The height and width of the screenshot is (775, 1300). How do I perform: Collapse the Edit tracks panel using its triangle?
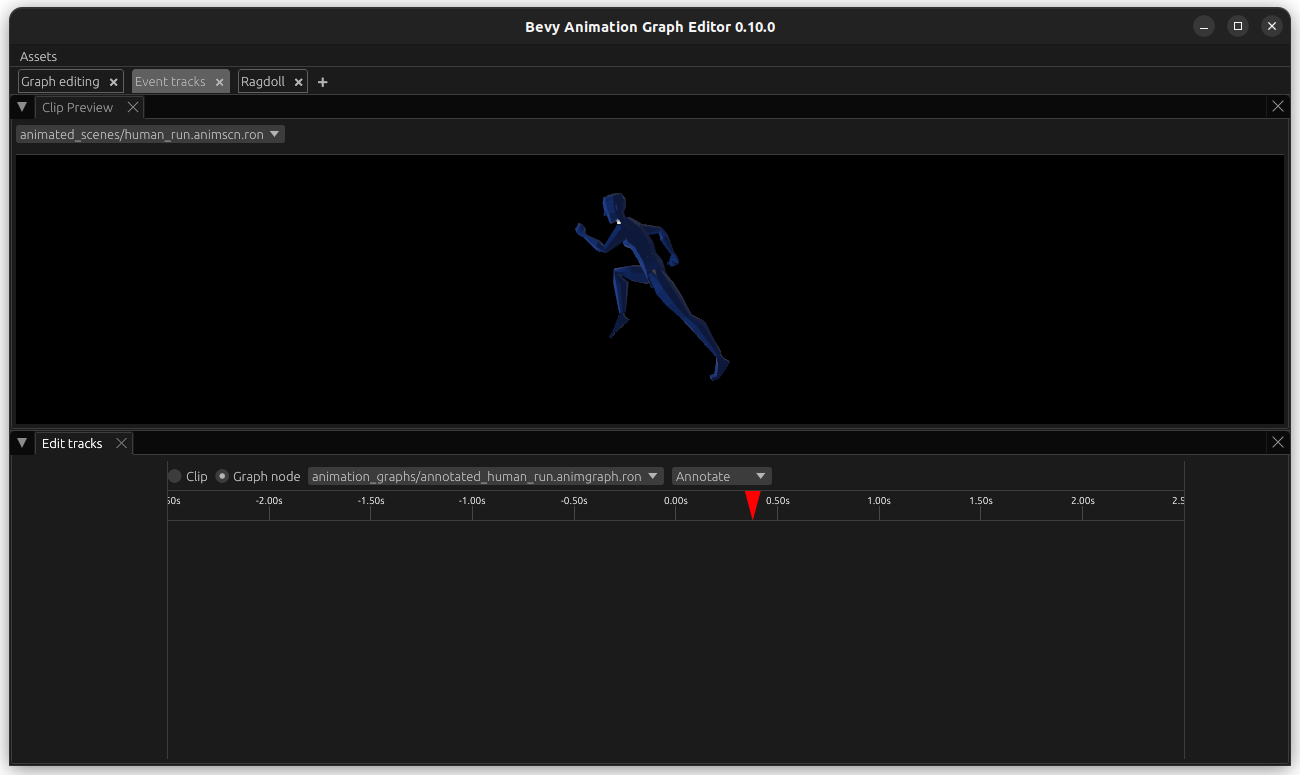21,442
